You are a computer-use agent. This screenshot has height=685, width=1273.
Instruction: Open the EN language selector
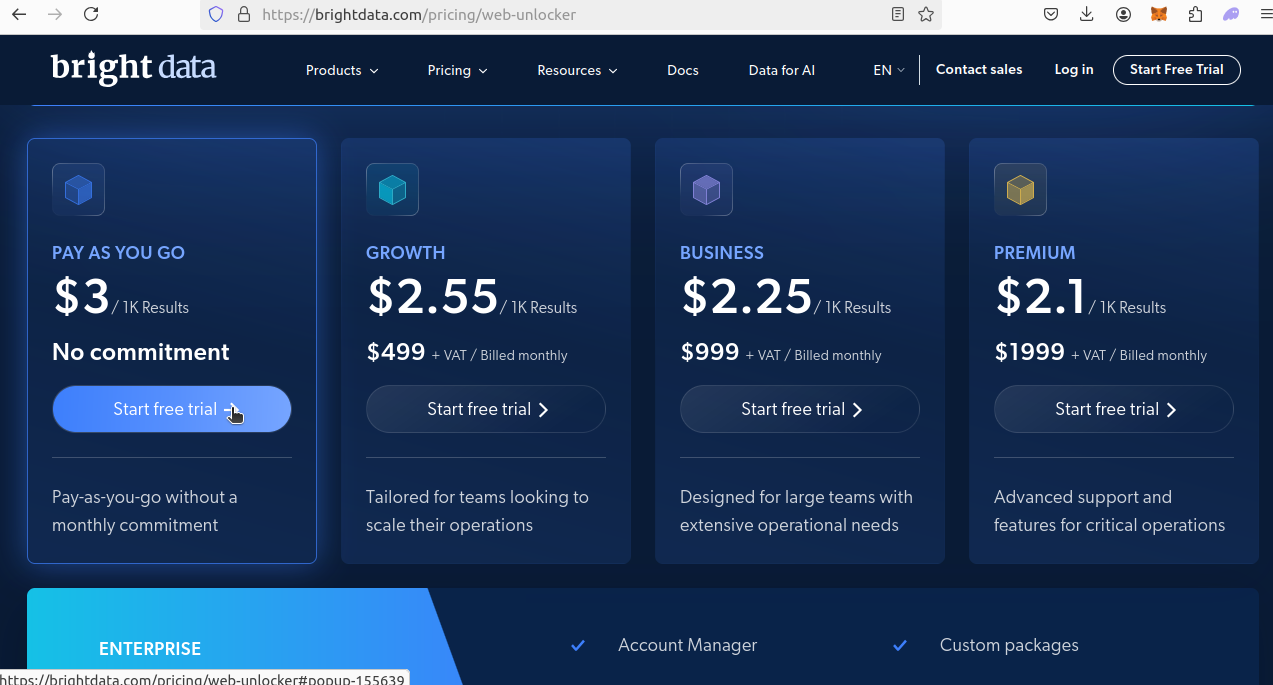click(888, 70)
